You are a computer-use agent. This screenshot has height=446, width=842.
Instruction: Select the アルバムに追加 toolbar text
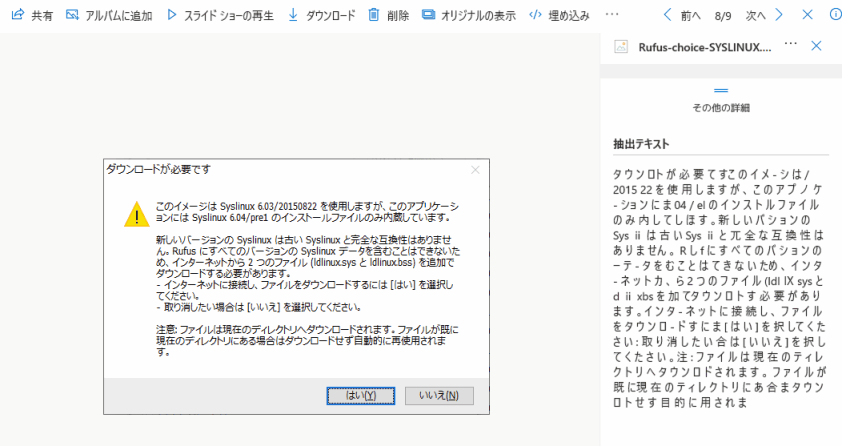coord(119,16)
